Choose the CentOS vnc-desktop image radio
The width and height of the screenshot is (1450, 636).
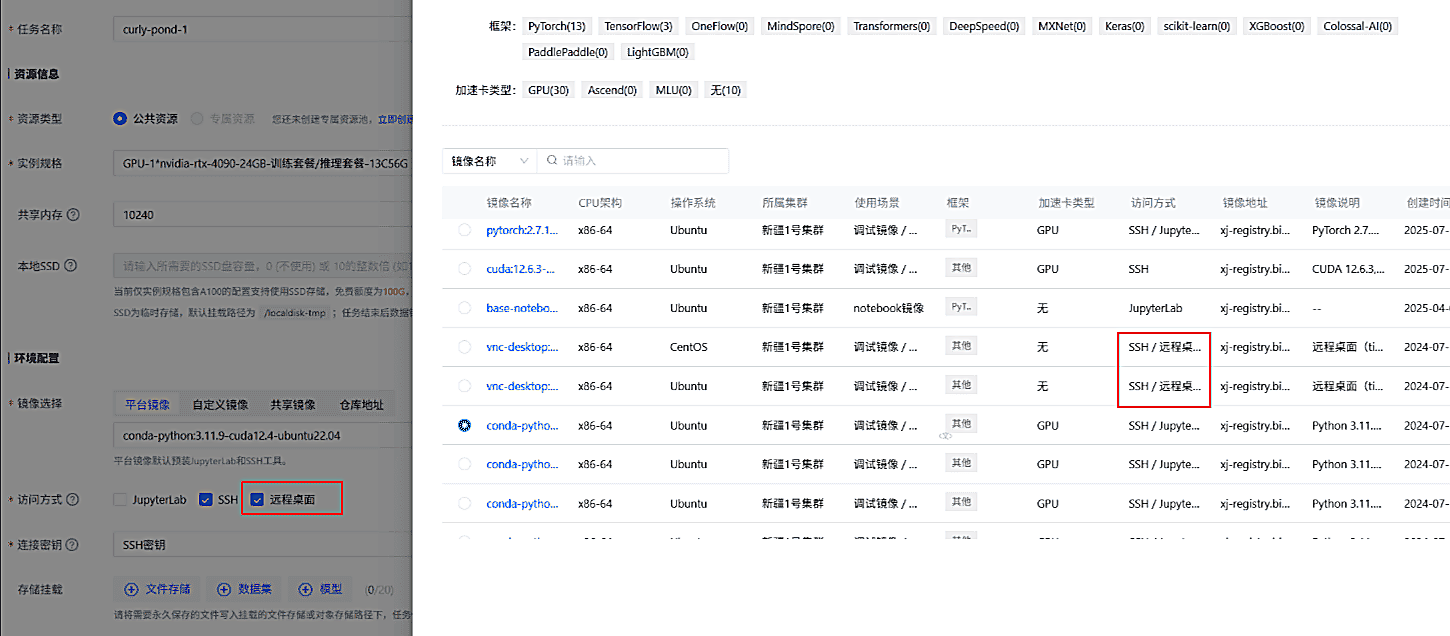[464, 347]
